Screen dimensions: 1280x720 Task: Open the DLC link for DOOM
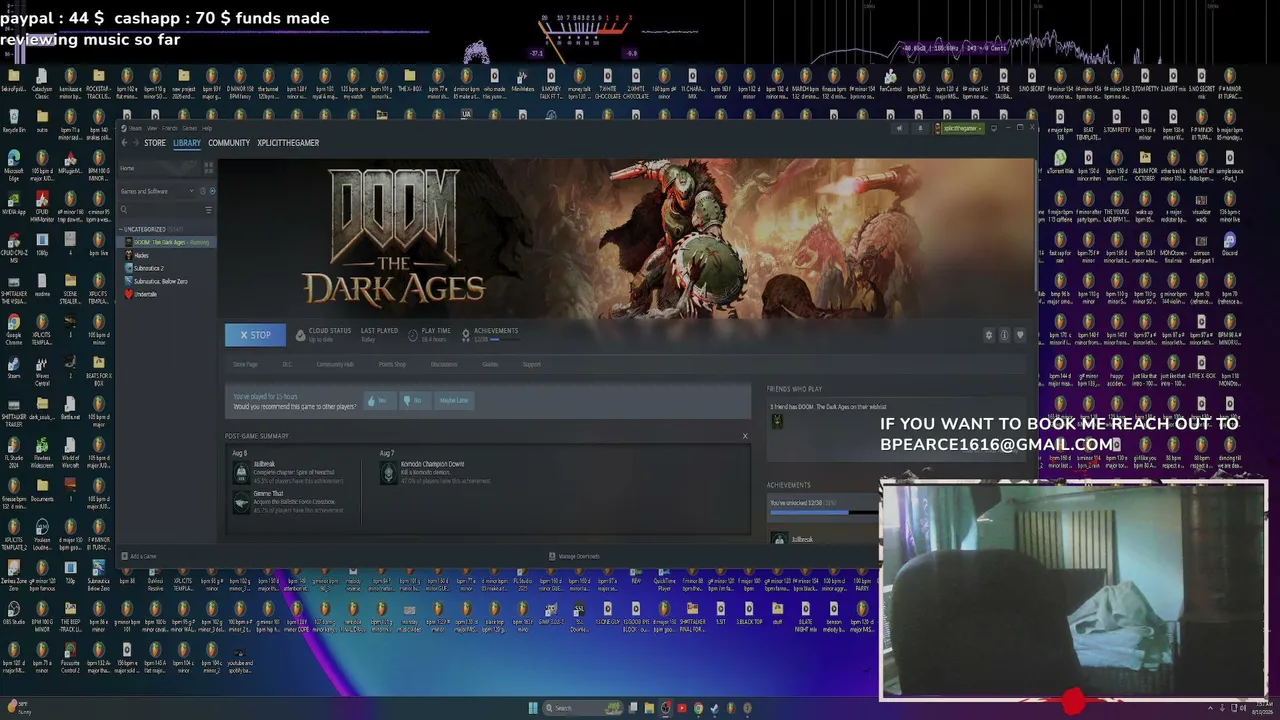coord(287,364)
